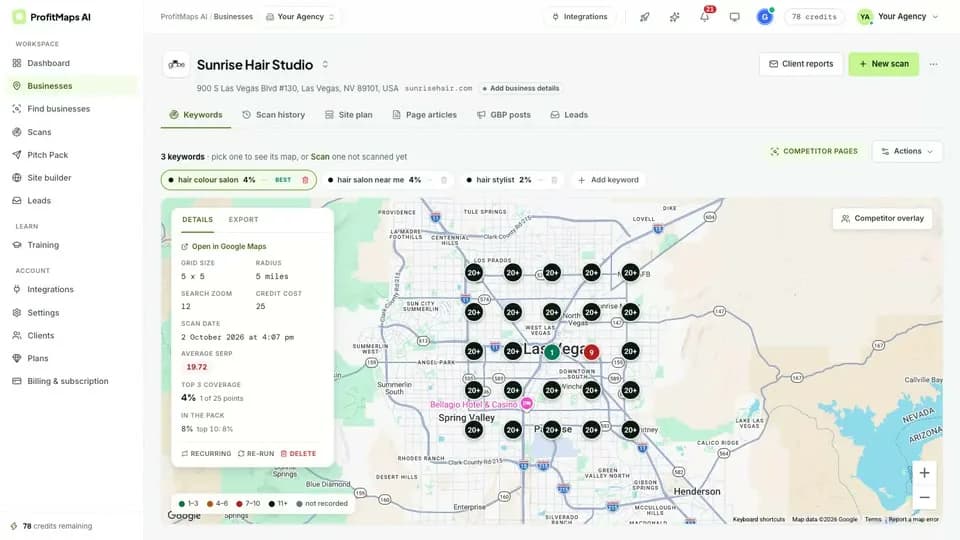Open notifications bell

(705, 17)
